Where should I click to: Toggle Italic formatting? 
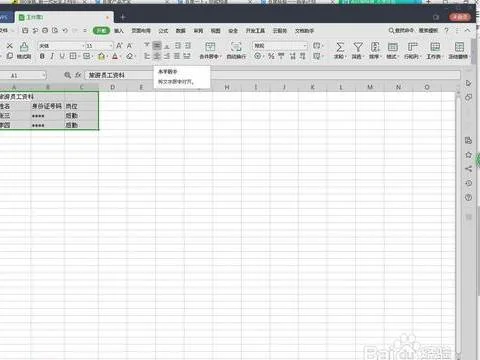(x=52, y=56)
